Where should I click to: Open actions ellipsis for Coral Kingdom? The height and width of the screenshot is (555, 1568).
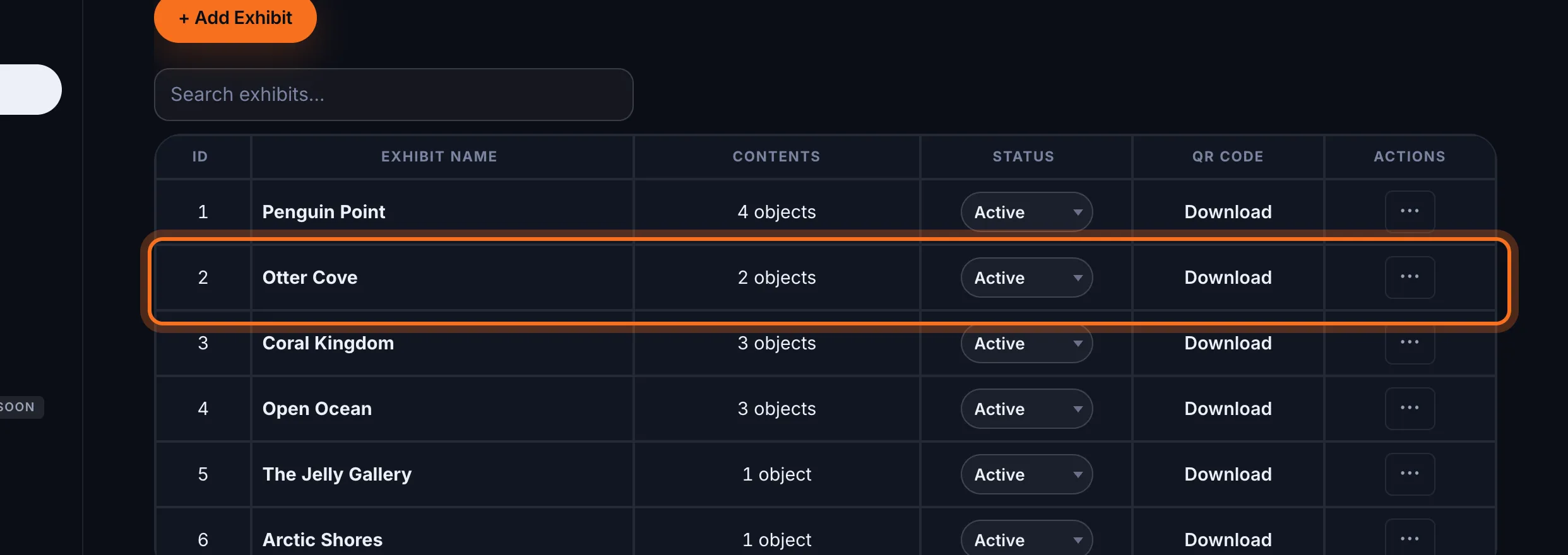(x=1410, y=343)
